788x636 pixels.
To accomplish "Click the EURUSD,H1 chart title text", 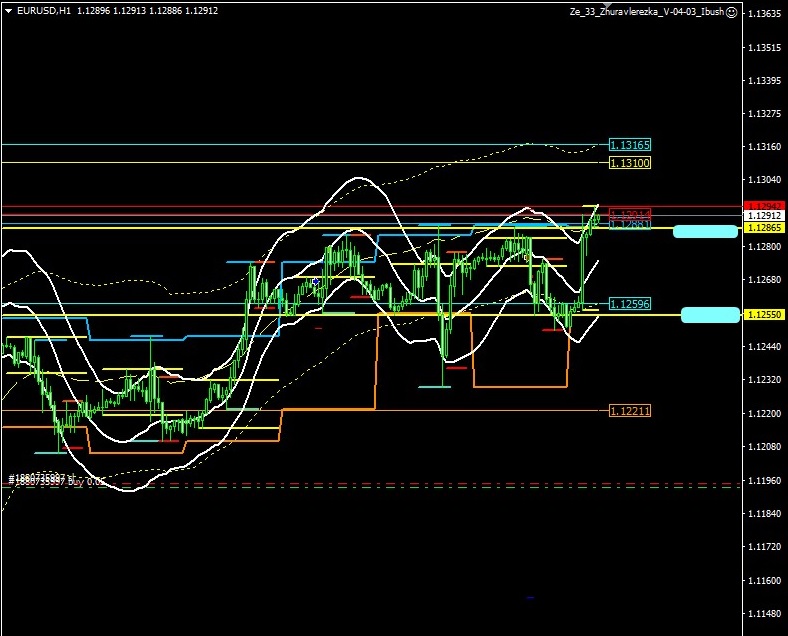I will coord(43,11).
